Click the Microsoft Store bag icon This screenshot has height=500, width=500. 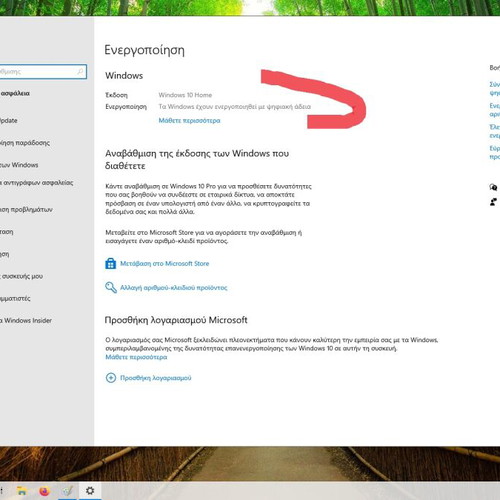coord(111,263)
